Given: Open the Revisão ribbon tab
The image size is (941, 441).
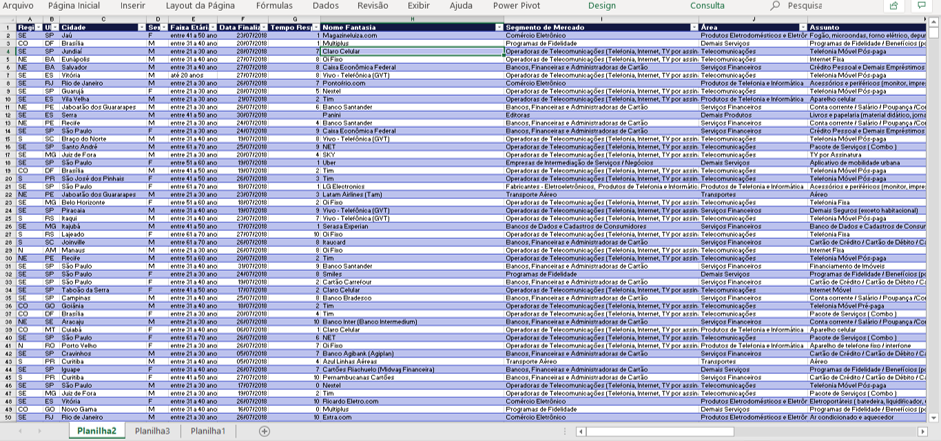Looking at the screenshot, I should [373, 6].
